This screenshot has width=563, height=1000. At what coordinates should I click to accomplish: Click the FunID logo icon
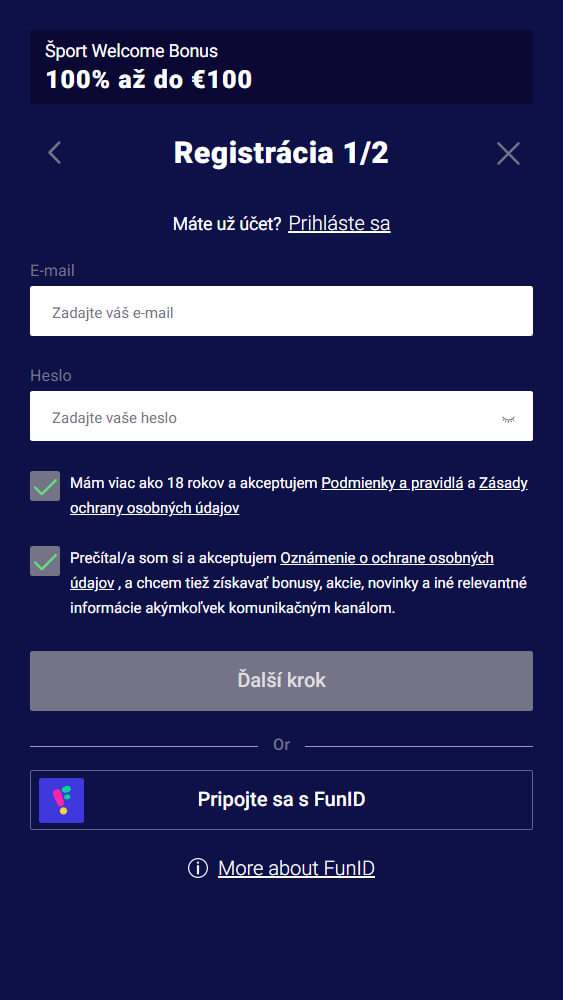click(x=61, y=800)
